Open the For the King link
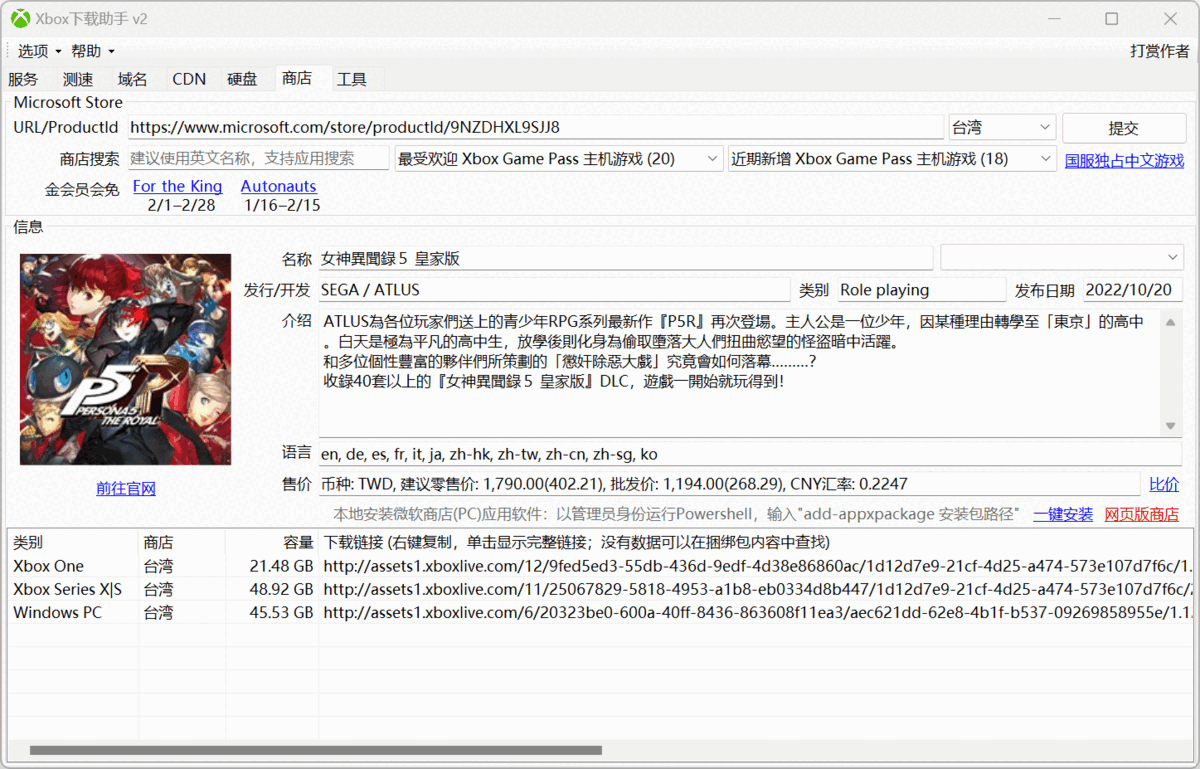 pyautogui.click(x=178, y=186)
